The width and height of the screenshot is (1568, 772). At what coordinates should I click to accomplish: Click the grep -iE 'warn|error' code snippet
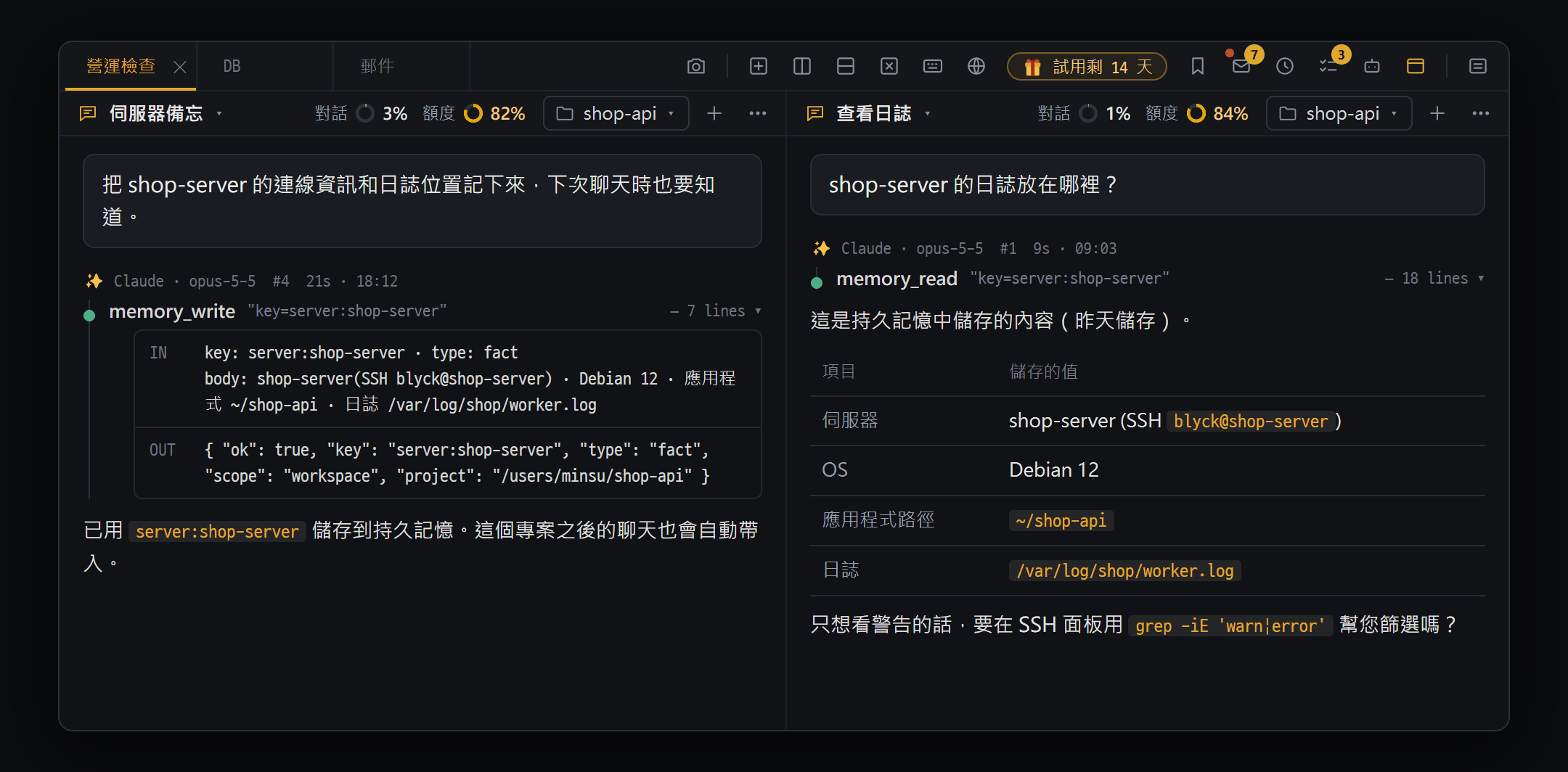click(x=1230, y=625)
